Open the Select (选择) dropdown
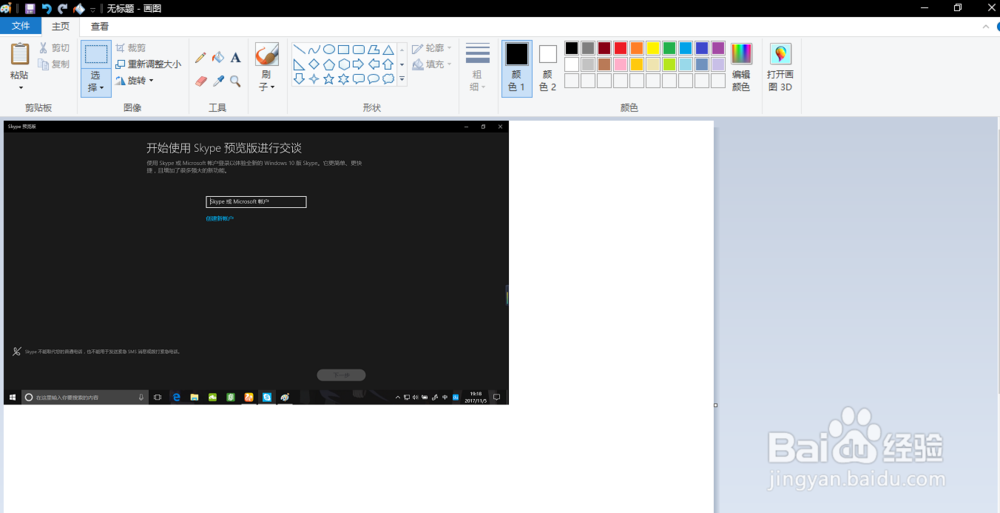This screenshot has width=1000, height=513. tap(96, 82)
